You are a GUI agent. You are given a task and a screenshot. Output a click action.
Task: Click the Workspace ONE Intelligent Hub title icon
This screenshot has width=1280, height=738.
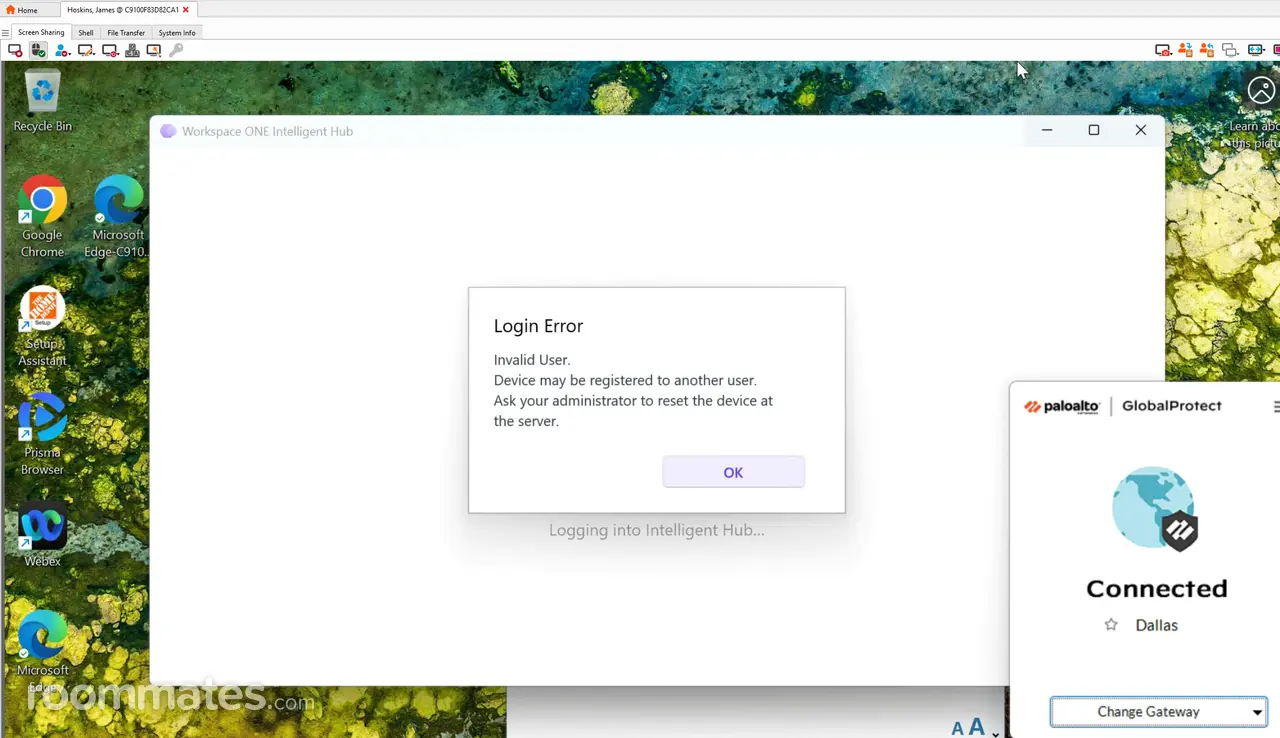[168, 131]
